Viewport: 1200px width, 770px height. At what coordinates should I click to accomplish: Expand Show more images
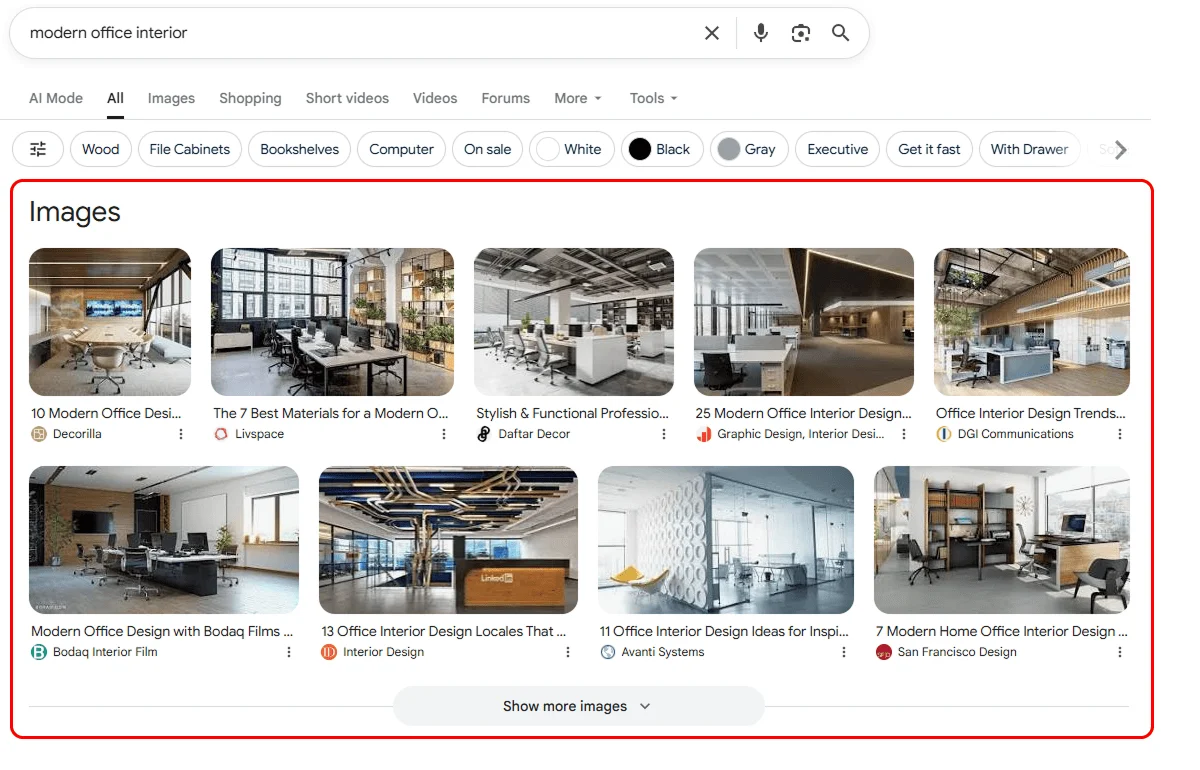click(577, 706)
